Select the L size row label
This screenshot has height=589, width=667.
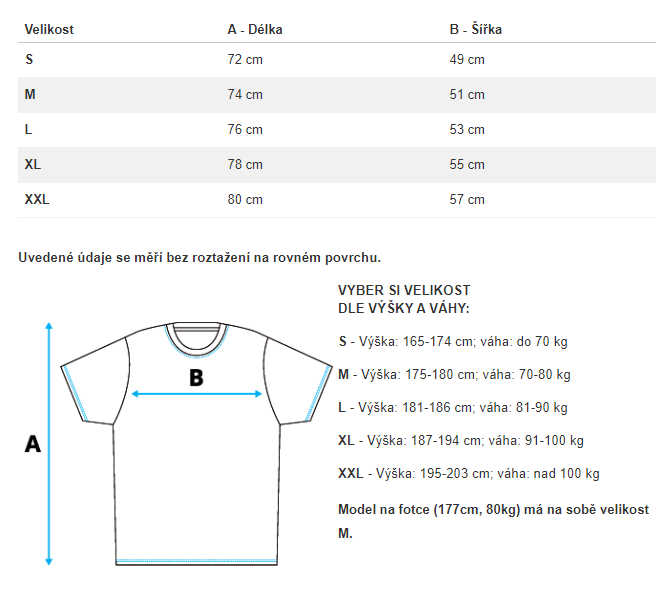point(29,129)
